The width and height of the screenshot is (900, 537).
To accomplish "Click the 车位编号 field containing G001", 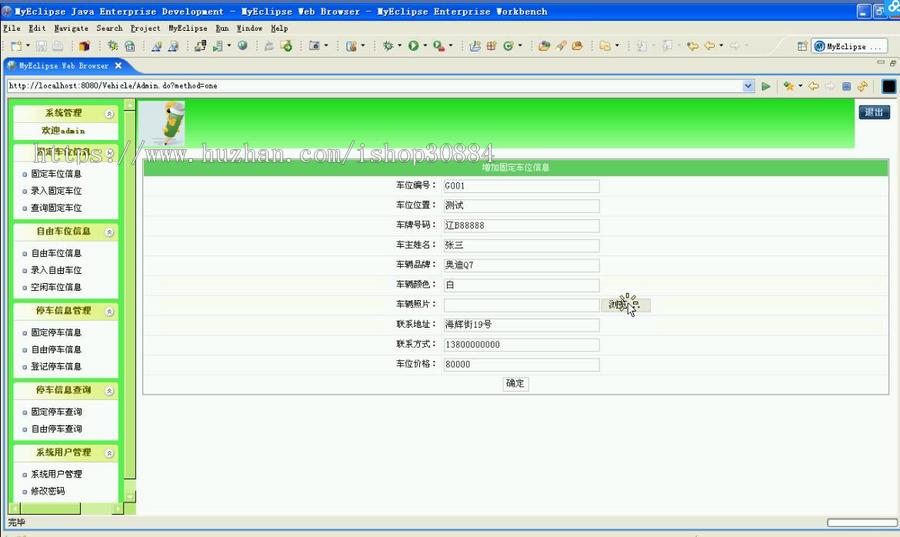I will 521,186.
